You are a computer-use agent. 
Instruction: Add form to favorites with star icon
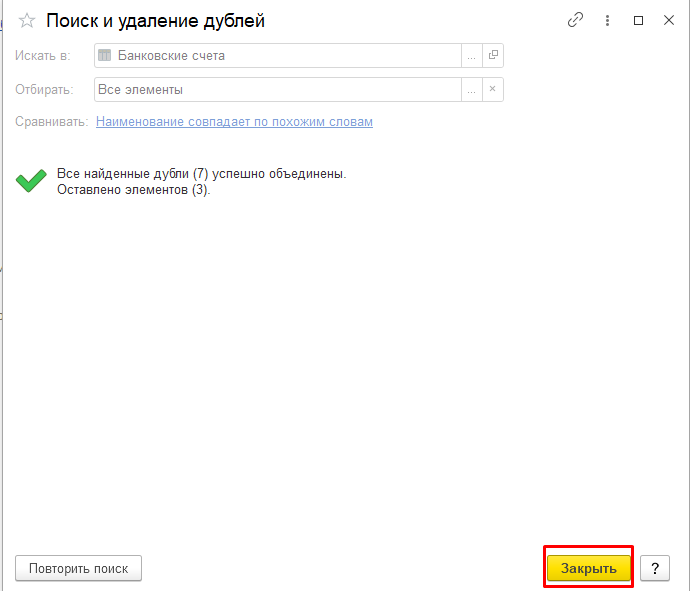(x=27, y=20)
